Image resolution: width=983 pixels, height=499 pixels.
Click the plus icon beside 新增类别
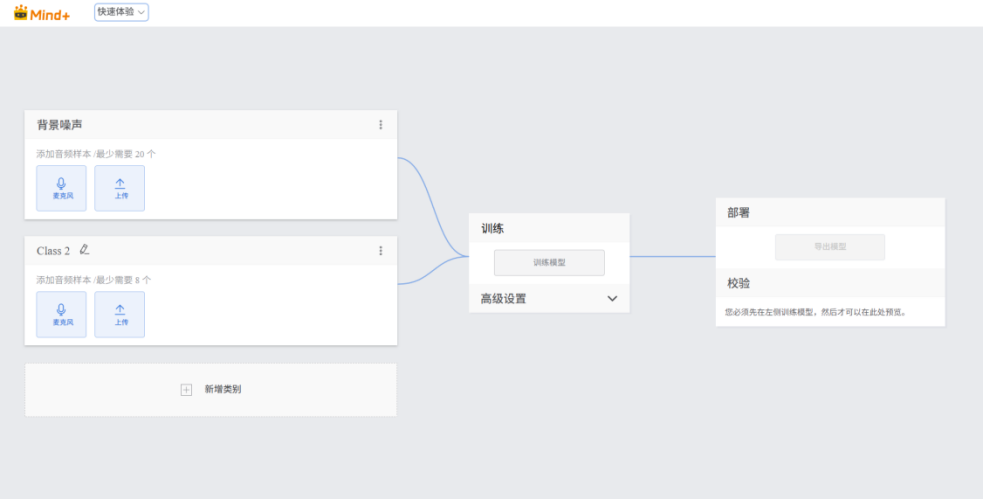[x=186, y=390]
